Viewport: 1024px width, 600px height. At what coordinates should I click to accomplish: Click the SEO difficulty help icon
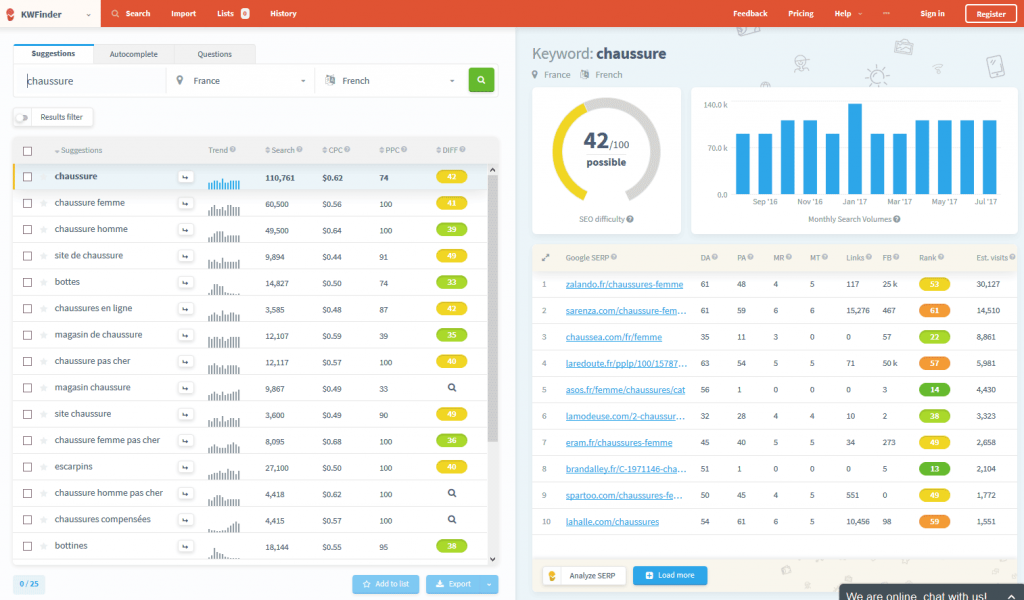coord(630,219)
